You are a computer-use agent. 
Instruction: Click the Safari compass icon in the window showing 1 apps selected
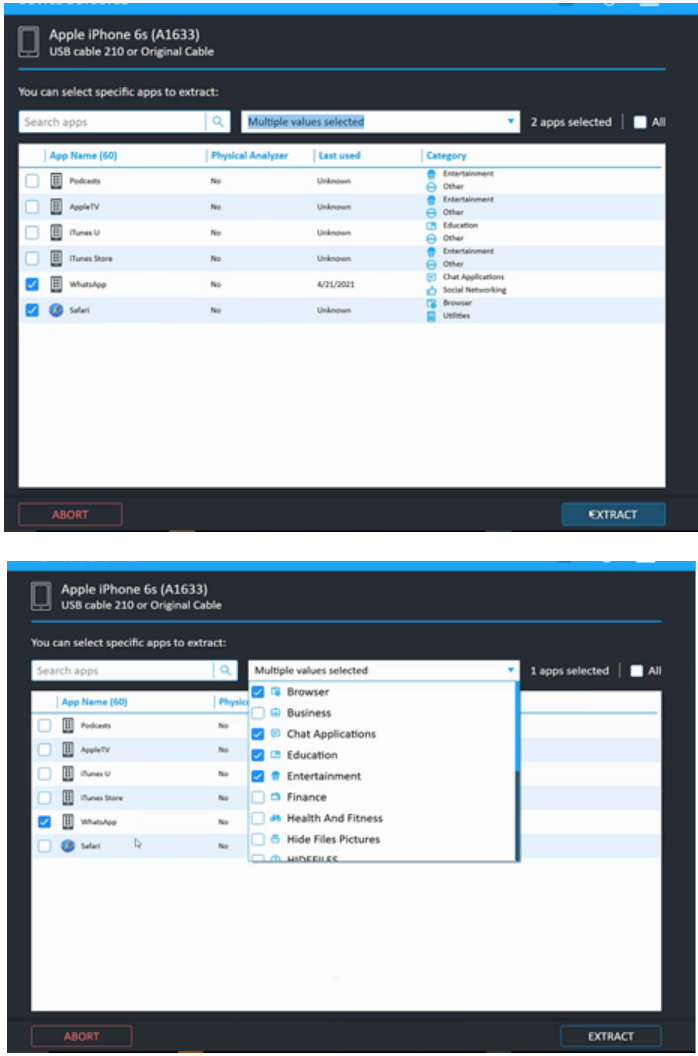68,845
